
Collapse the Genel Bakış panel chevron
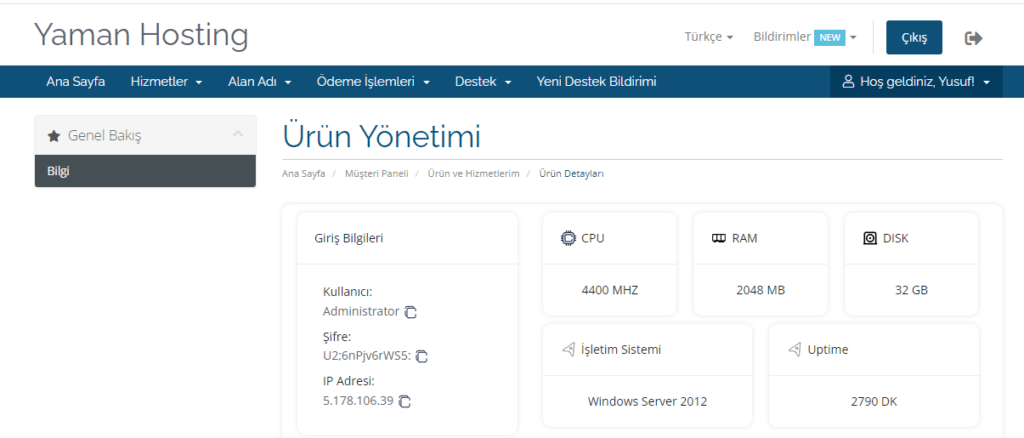(x=238, y=134)
